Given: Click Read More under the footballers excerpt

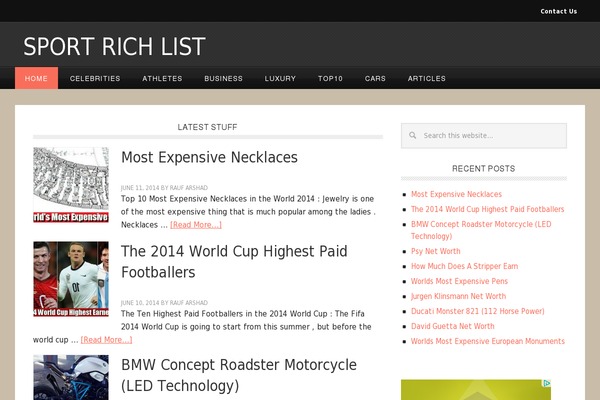Looking at the screenshot, I should 106,340.
